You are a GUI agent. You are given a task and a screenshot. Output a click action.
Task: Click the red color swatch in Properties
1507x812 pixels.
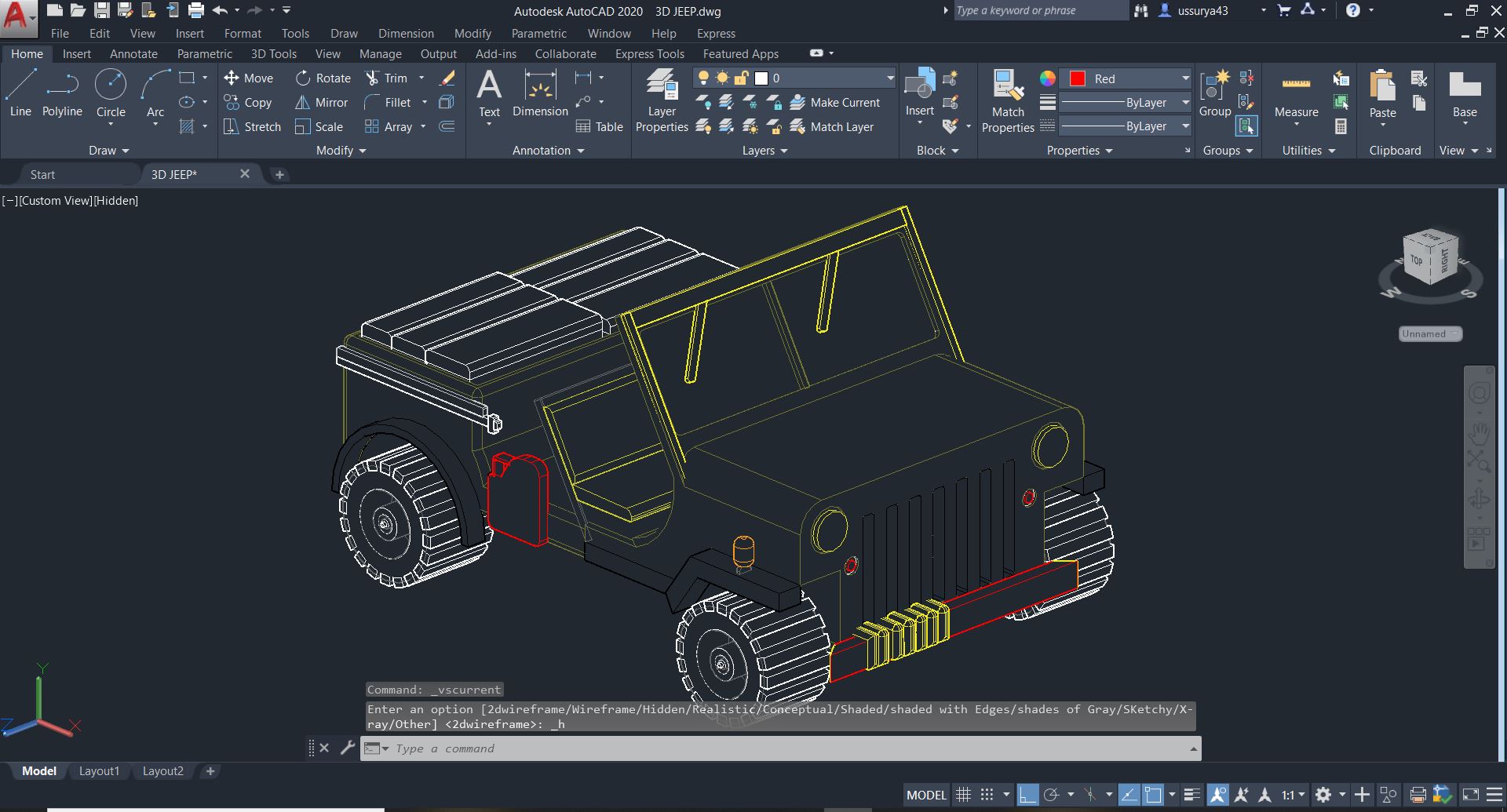click(x=1078, y=78)
